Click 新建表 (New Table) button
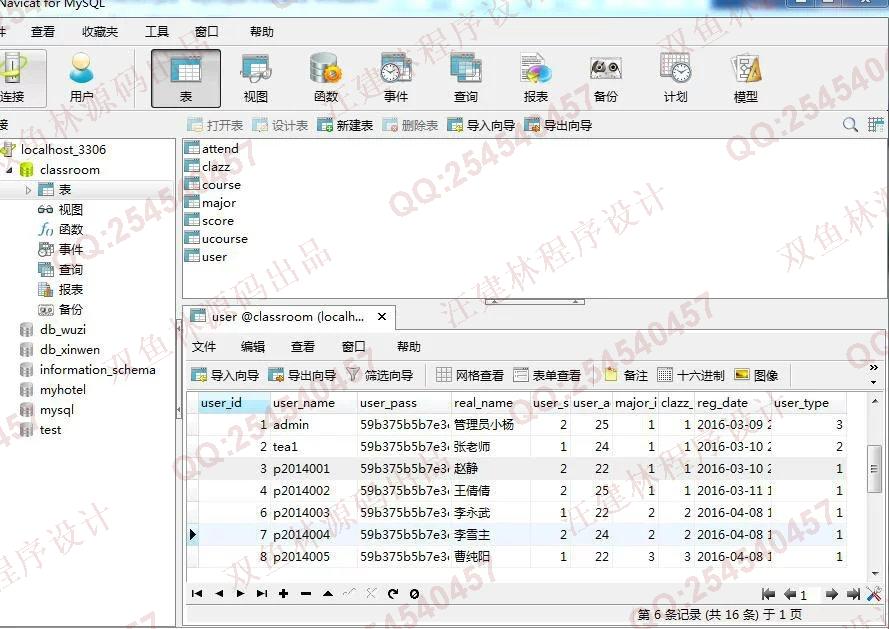This screenshot has height=629, width=889. click(345, 125)
